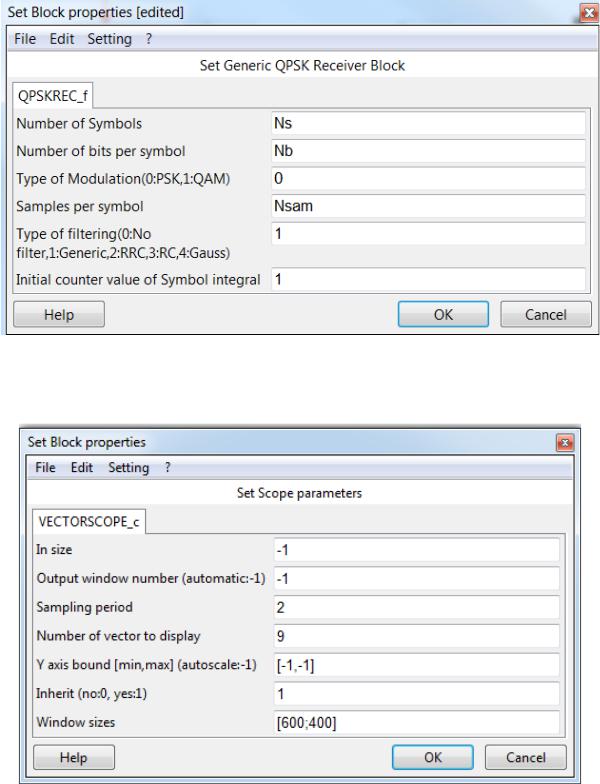Click the Number of Symbols field
600x784 pixels.
click(x=428, y=124)
